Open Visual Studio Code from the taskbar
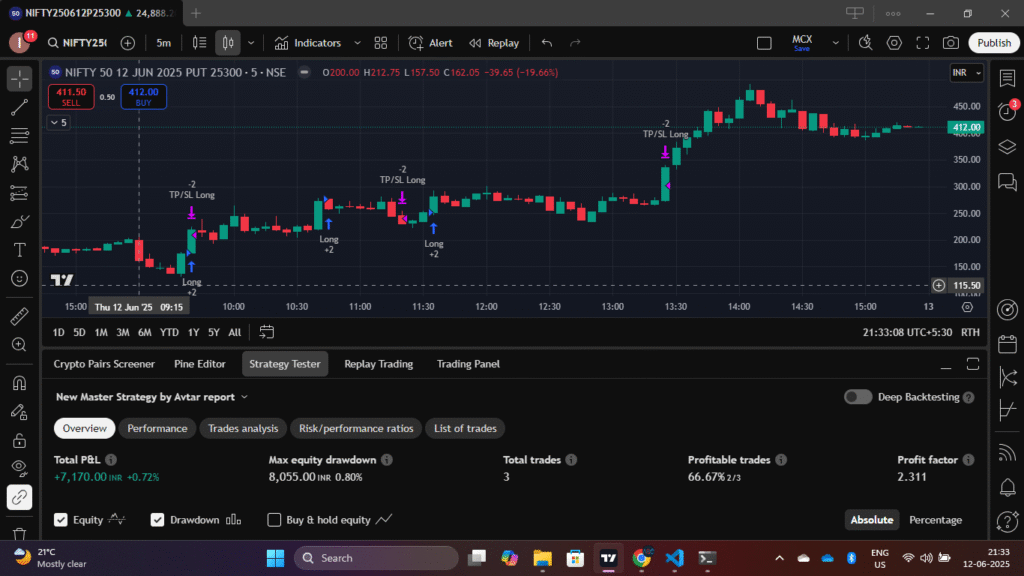 point(675,558)
